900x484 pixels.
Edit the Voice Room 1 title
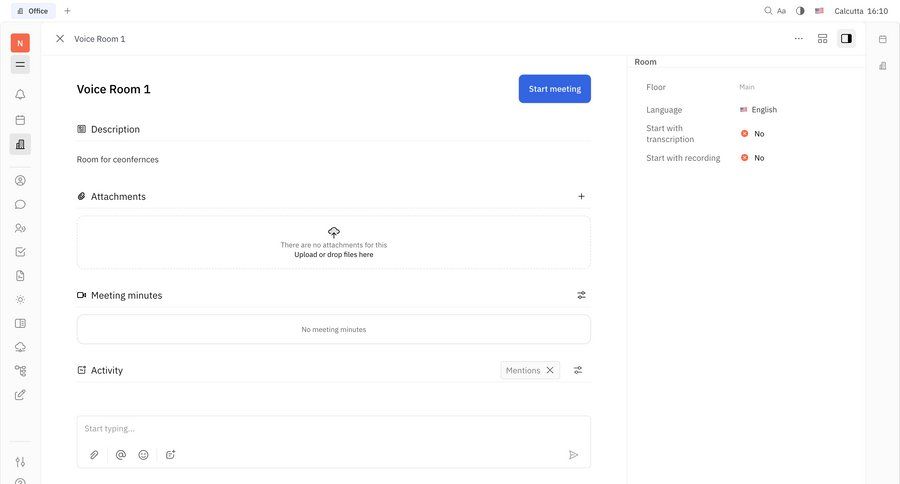pos(114,89)
